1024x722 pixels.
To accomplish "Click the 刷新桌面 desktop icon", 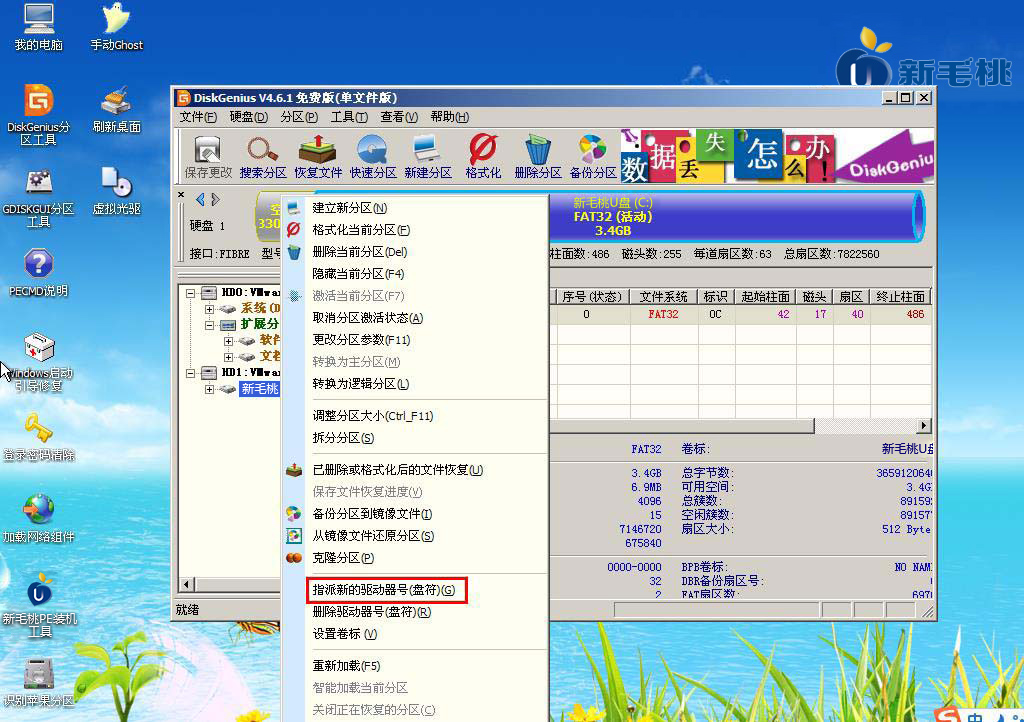I will click(116, 110).
